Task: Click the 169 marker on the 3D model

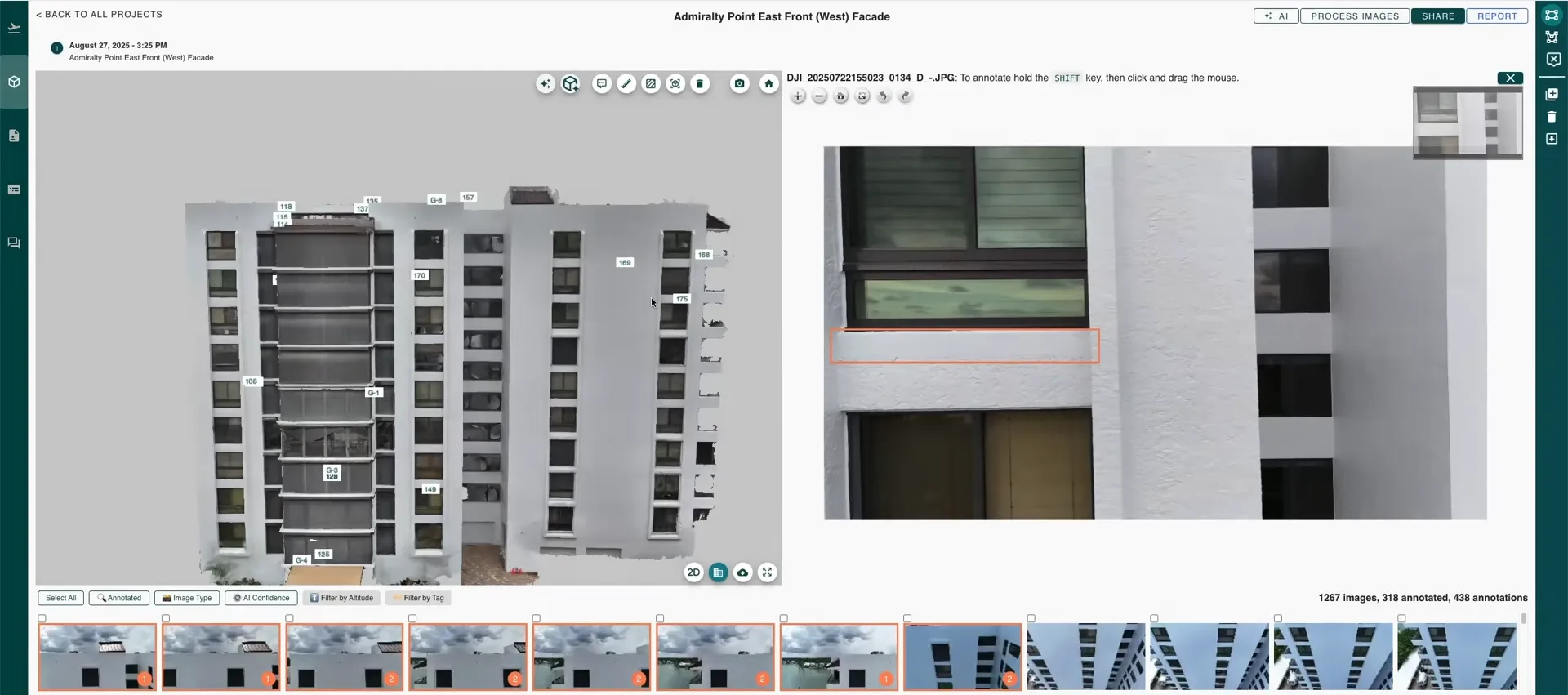Action: 625,263
